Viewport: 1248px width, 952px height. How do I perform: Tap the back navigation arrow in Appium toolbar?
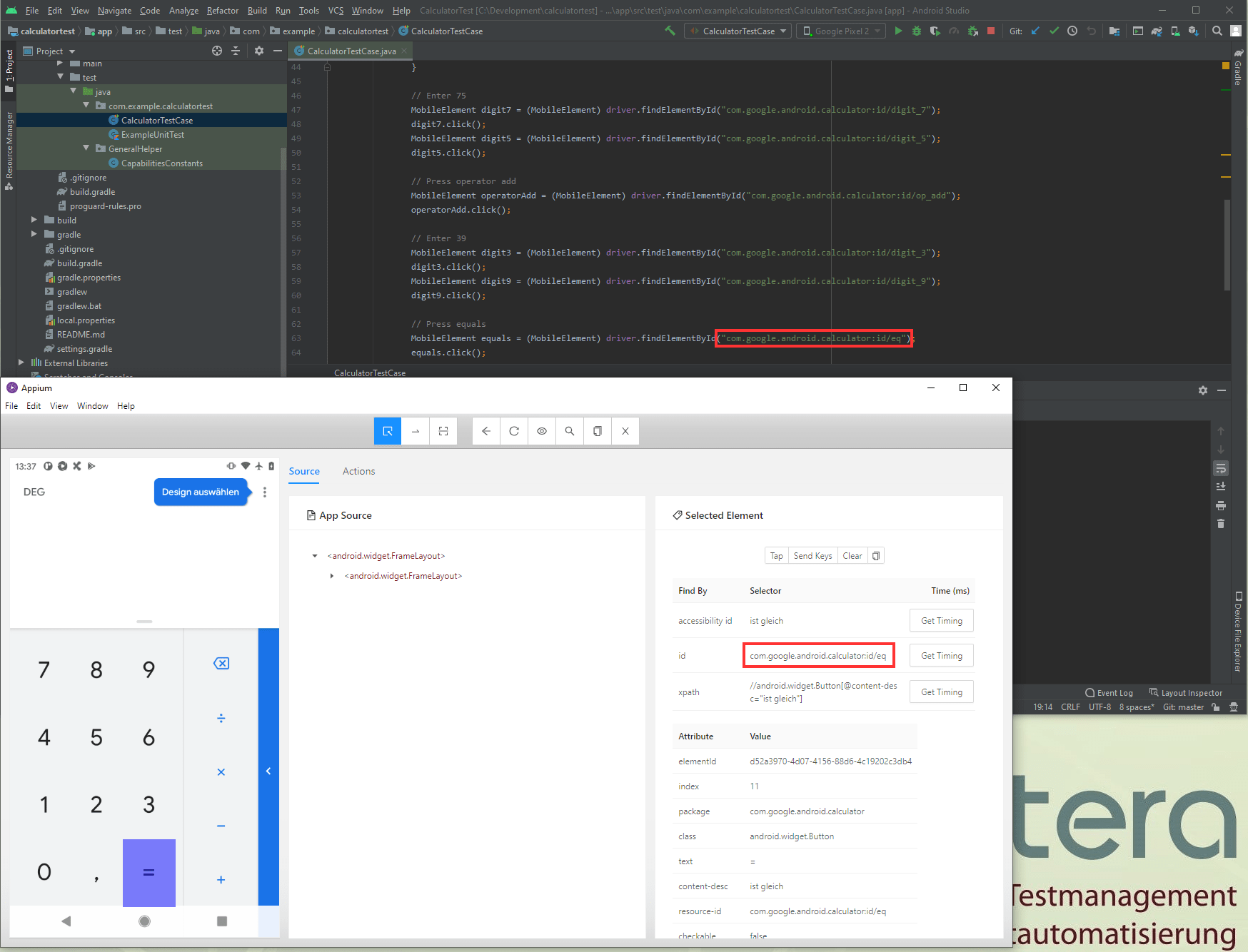tap(486, 431)
